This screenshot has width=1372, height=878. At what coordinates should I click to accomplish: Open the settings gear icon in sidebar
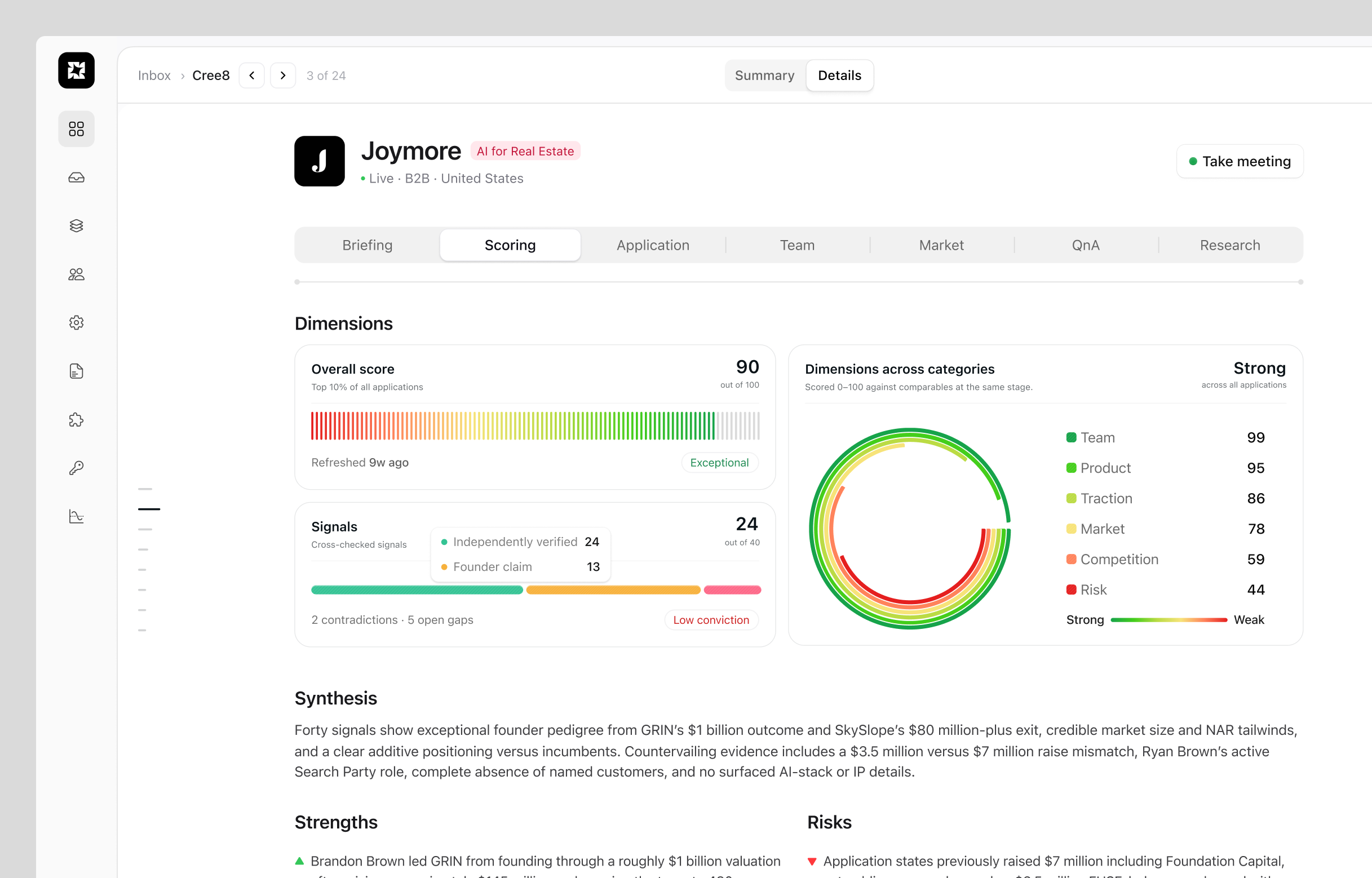(77, 323)
